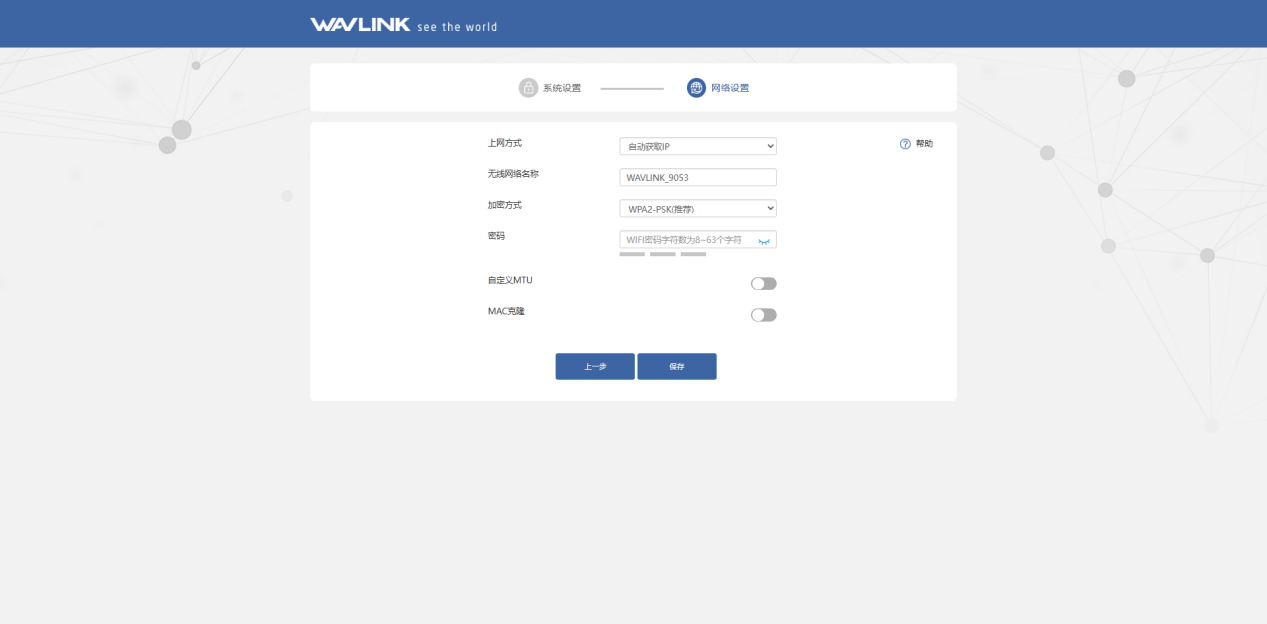Expand the 加密方式 dropdown showing WPA2-PSK
1267x624 pixels.
[x=698, y=208]
